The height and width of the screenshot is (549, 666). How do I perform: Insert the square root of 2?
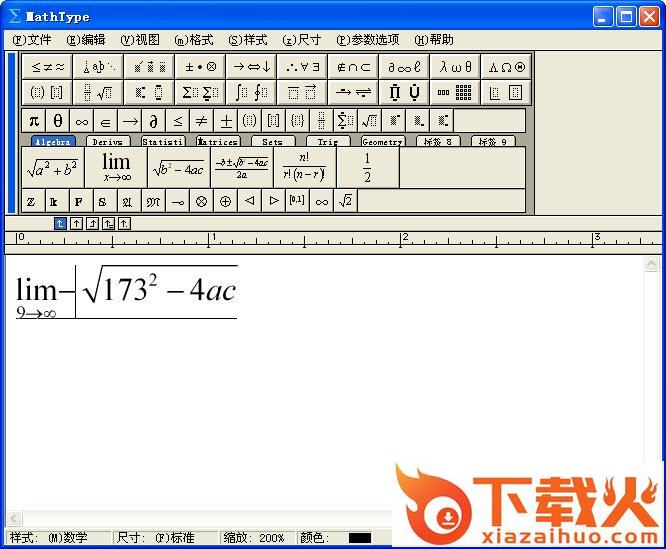click(346, 201)
